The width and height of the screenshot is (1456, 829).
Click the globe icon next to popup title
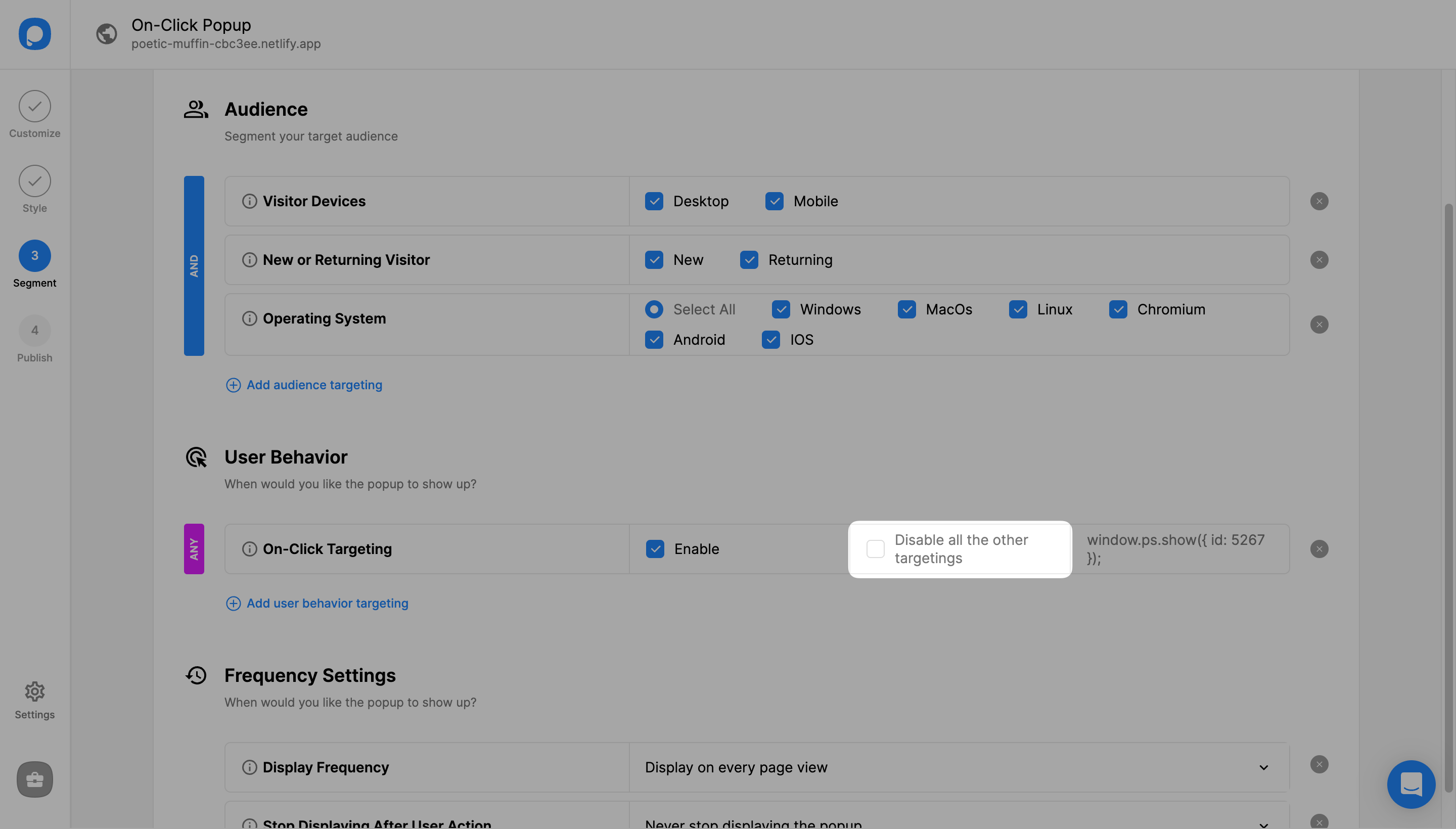pos(107,33)
